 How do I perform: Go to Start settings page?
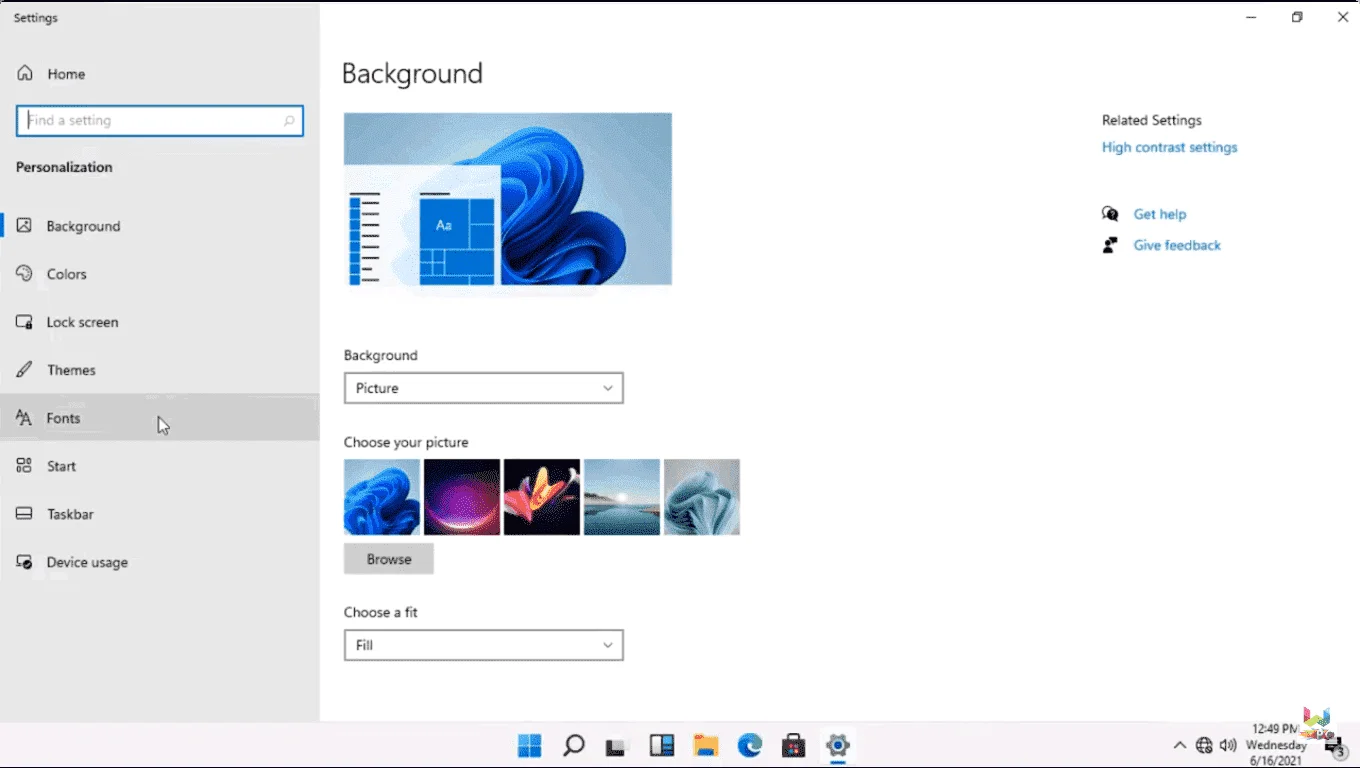[160, 466]
